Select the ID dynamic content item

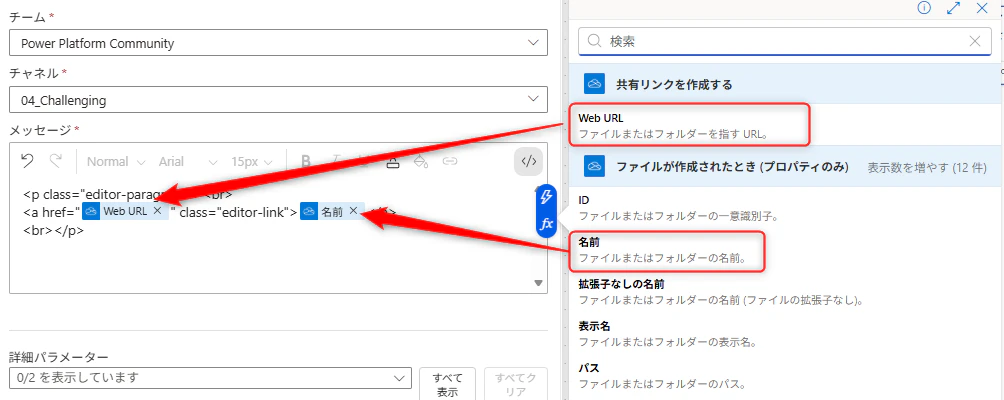[x=784, y=207]
